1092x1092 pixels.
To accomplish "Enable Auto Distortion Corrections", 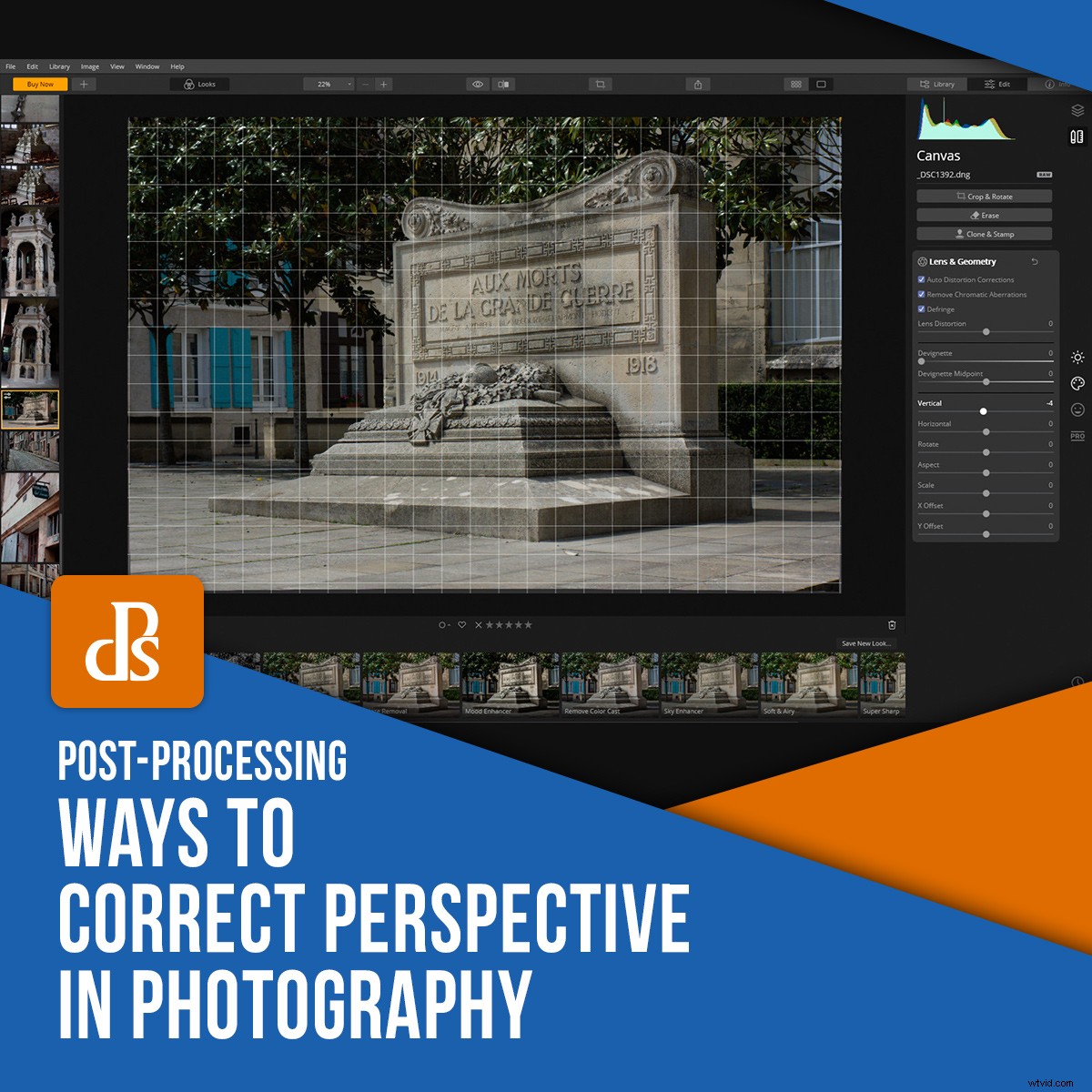I will (922, 280).
